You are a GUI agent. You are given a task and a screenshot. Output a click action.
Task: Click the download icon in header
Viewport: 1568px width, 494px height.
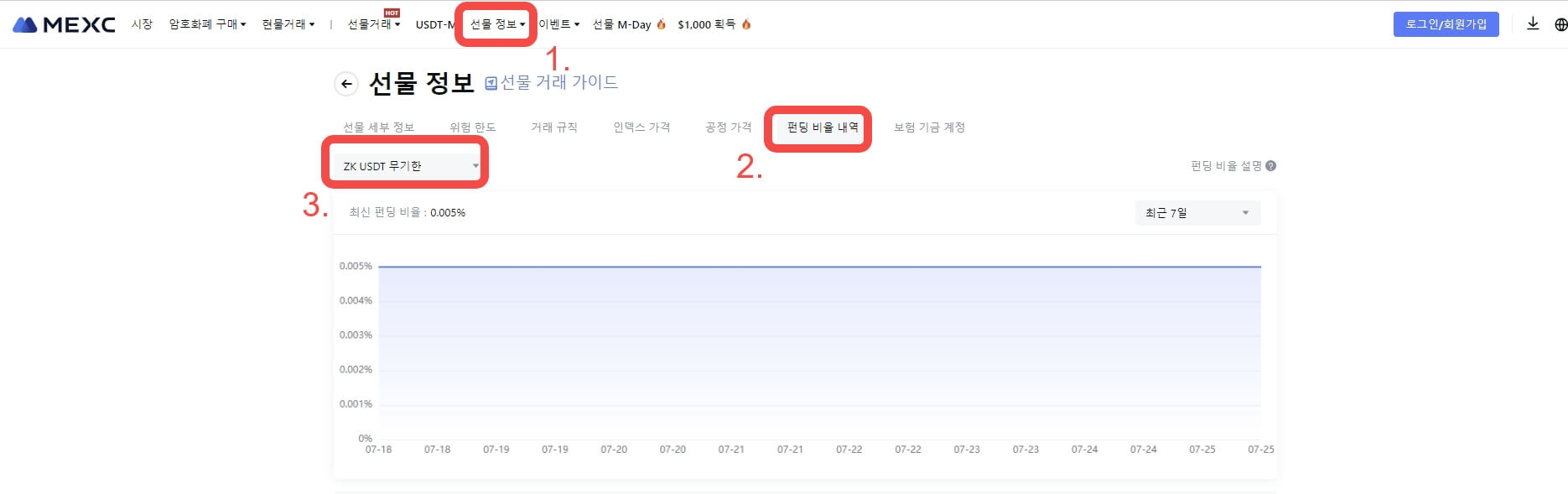click(x=1533, y=24)
